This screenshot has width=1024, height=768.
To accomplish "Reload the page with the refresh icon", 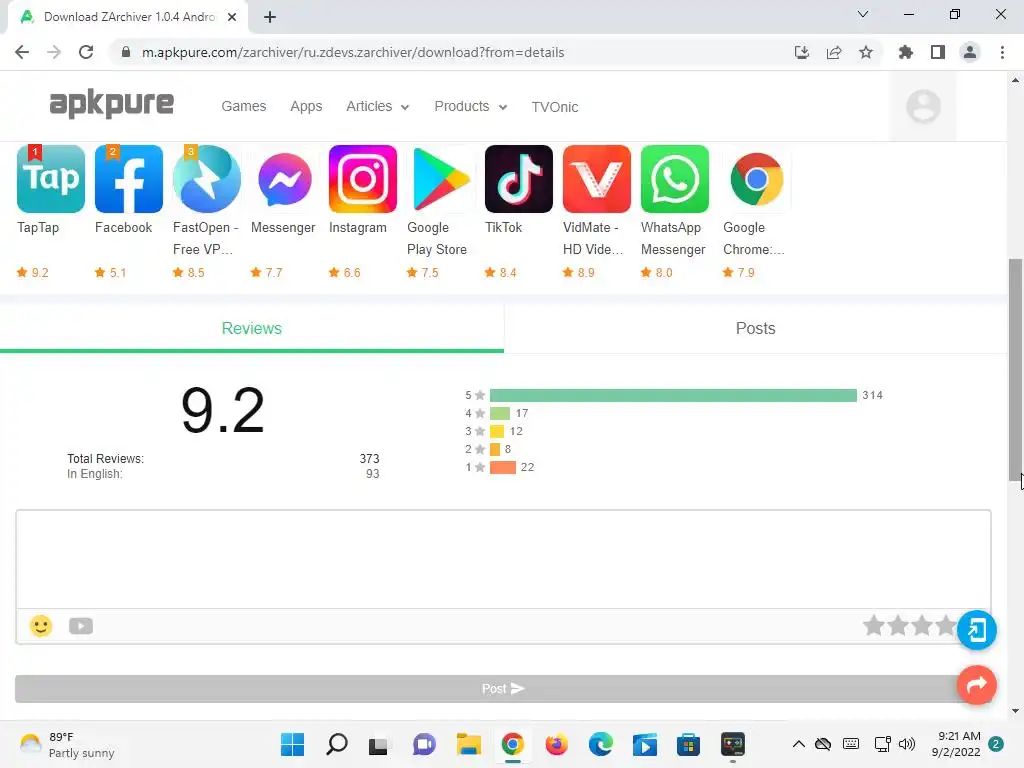I will [x=86, y=52].
